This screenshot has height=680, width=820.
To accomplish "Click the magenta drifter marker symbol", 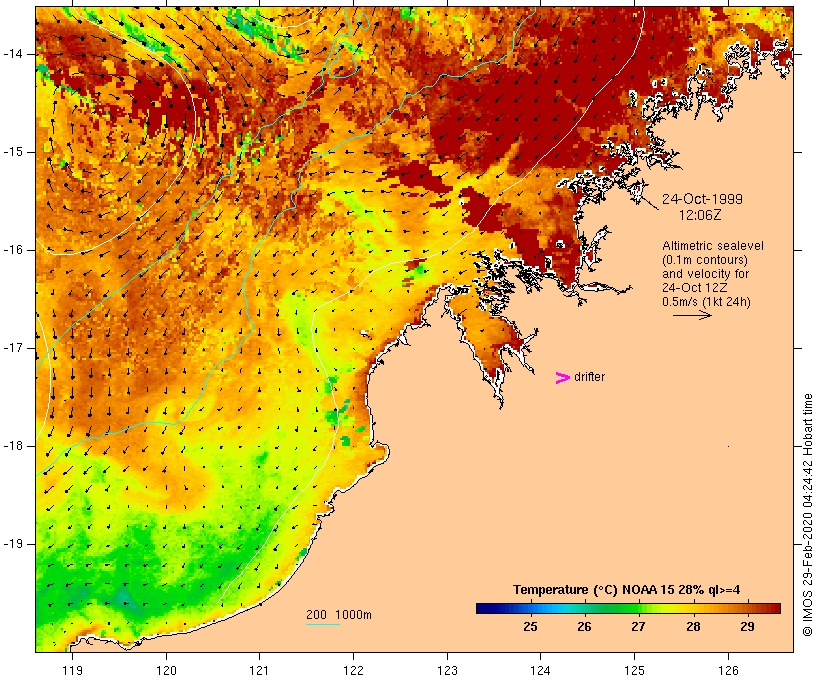I will 563,378.
